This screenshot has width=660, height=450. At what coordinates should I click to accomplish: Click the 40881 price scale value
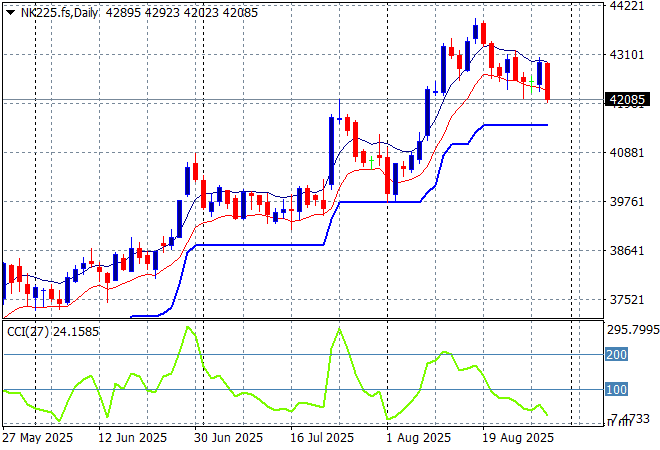[x=627, y=152]
